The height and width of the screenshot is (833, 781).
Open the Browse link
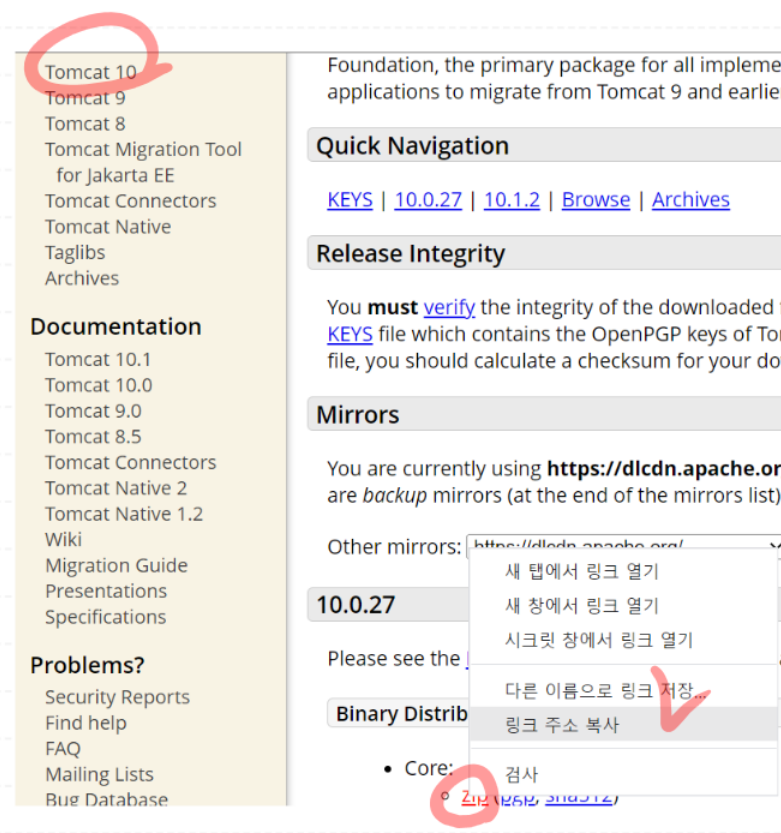(596, 200)
